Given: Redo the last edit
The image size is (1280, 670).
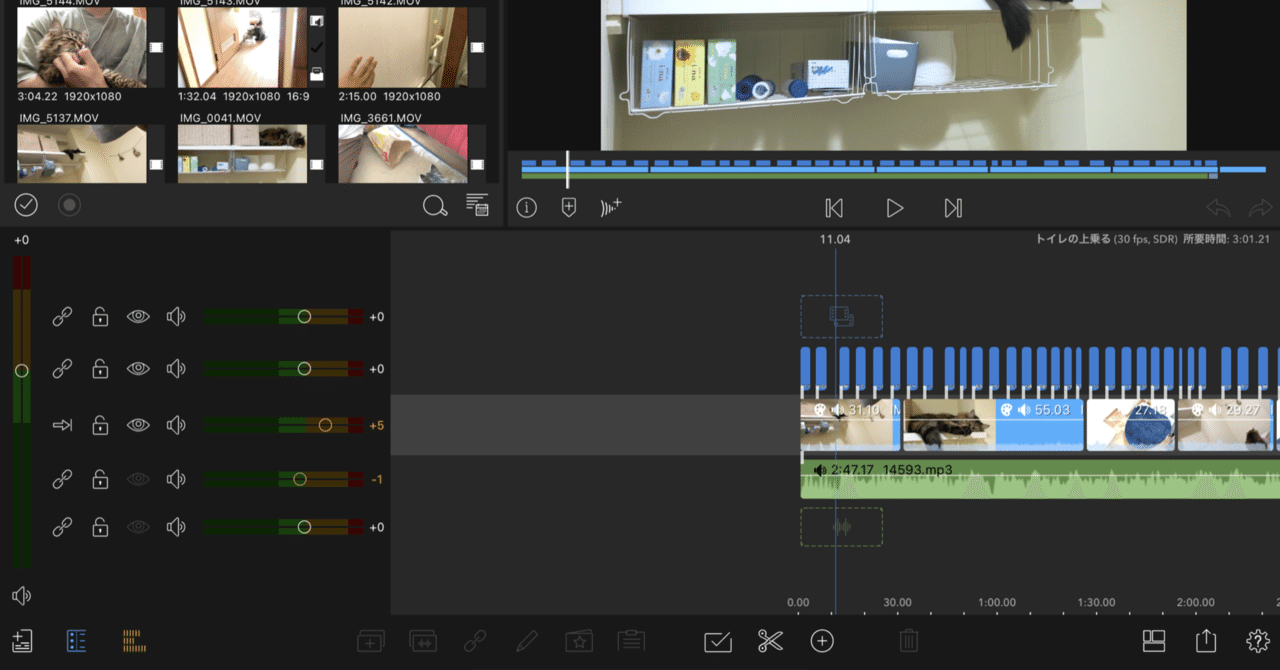Looking at the screenshot, I should tap(1260, 208).
